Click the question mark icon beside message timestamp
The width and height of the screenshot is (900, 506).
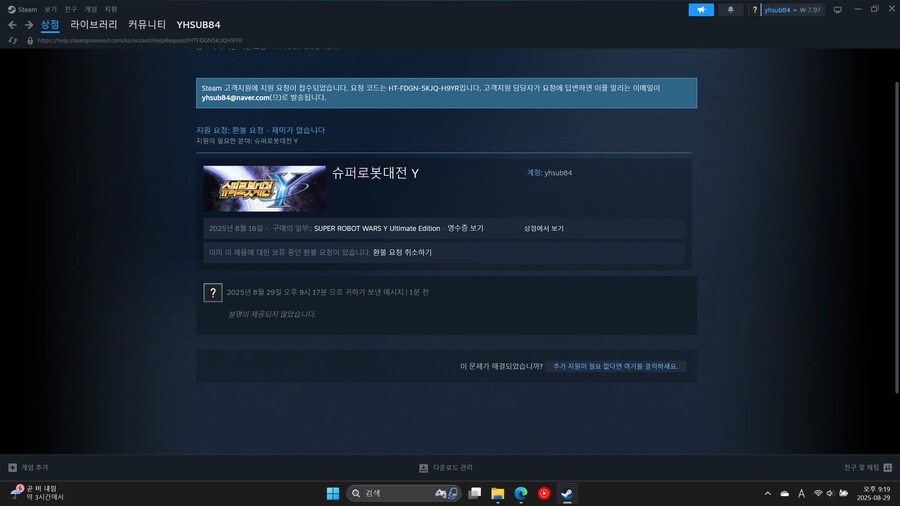[212, 293]
